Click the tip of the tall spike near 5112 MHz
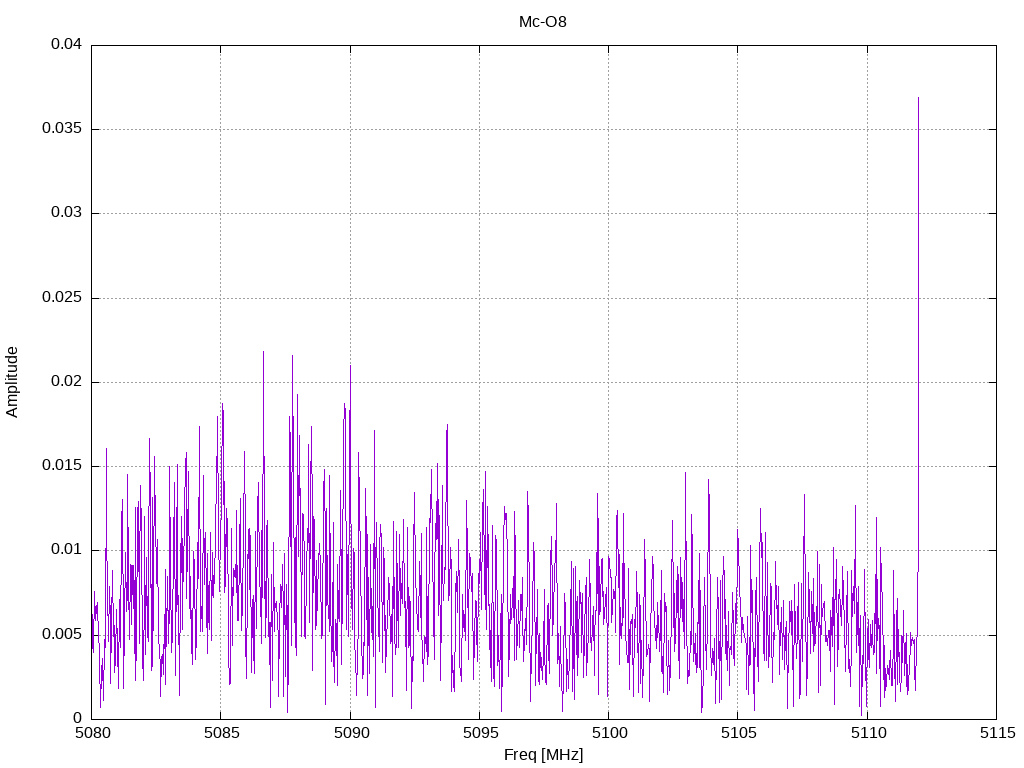The height and width of the screenshot is (768, 1024). pyautogui.click(x=918, y=98)
